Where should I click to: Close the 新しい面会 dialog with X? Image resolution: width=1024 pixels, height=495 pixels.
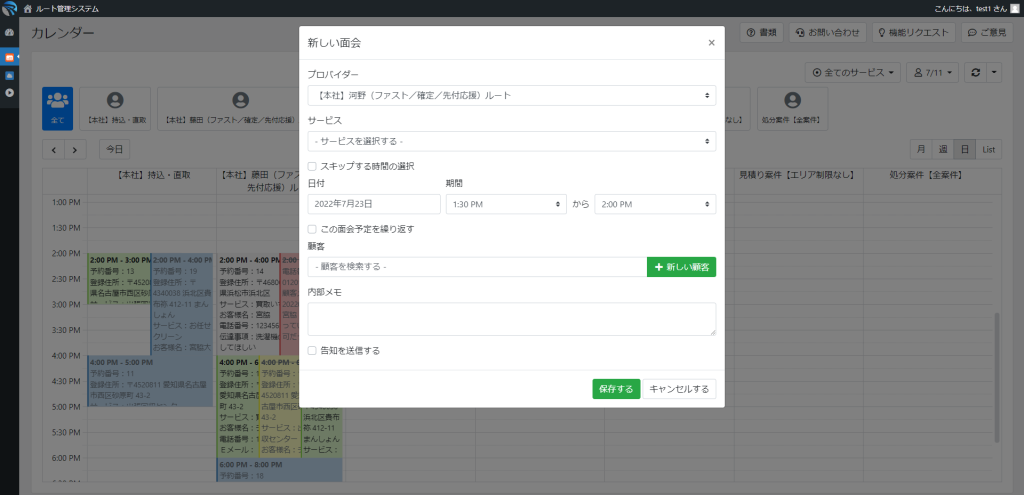pos(711,43)
